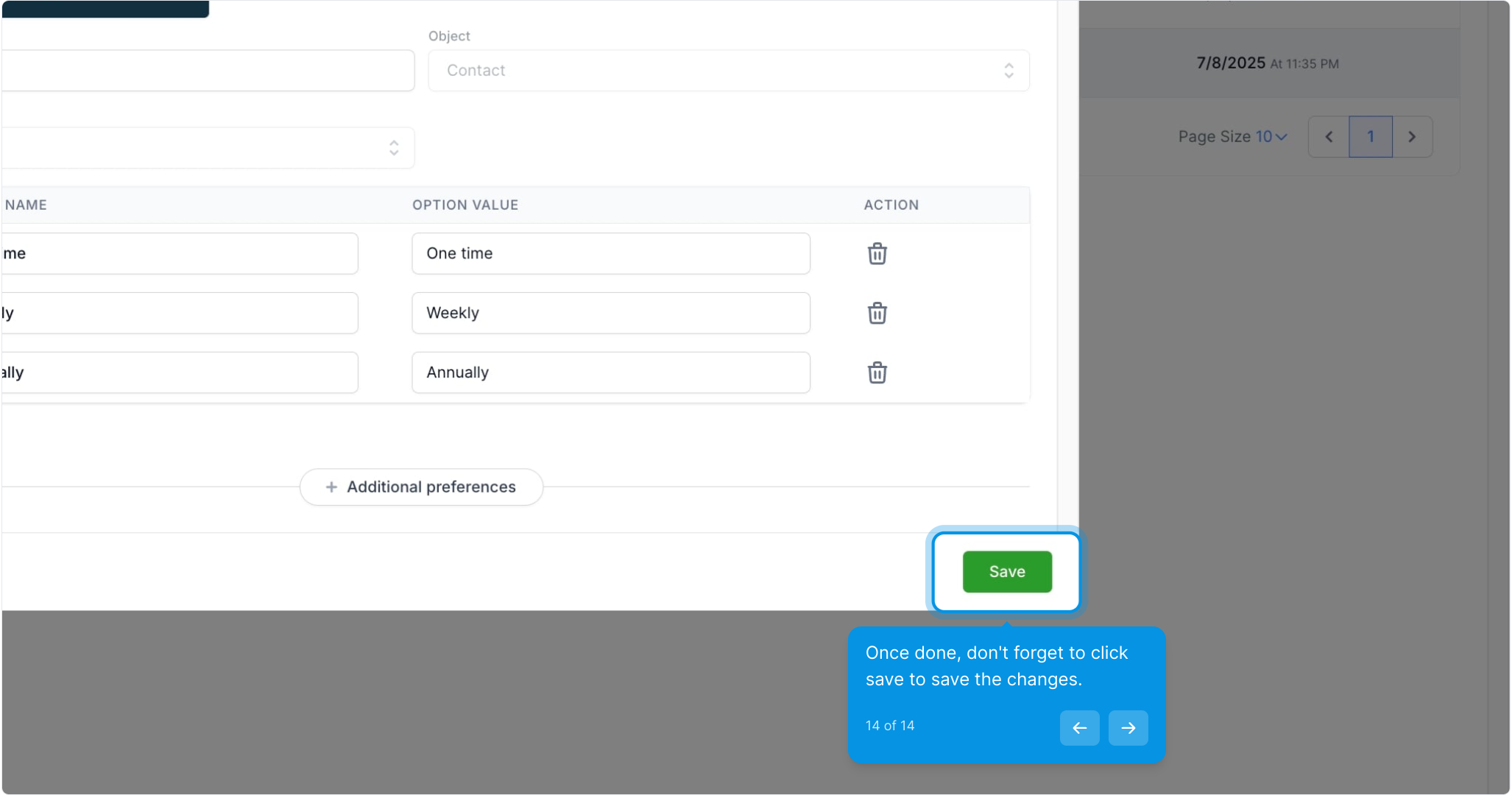Go to previous tour step arrow
This screenshot has width=1512, height=795.
[x=1079, y=728]
